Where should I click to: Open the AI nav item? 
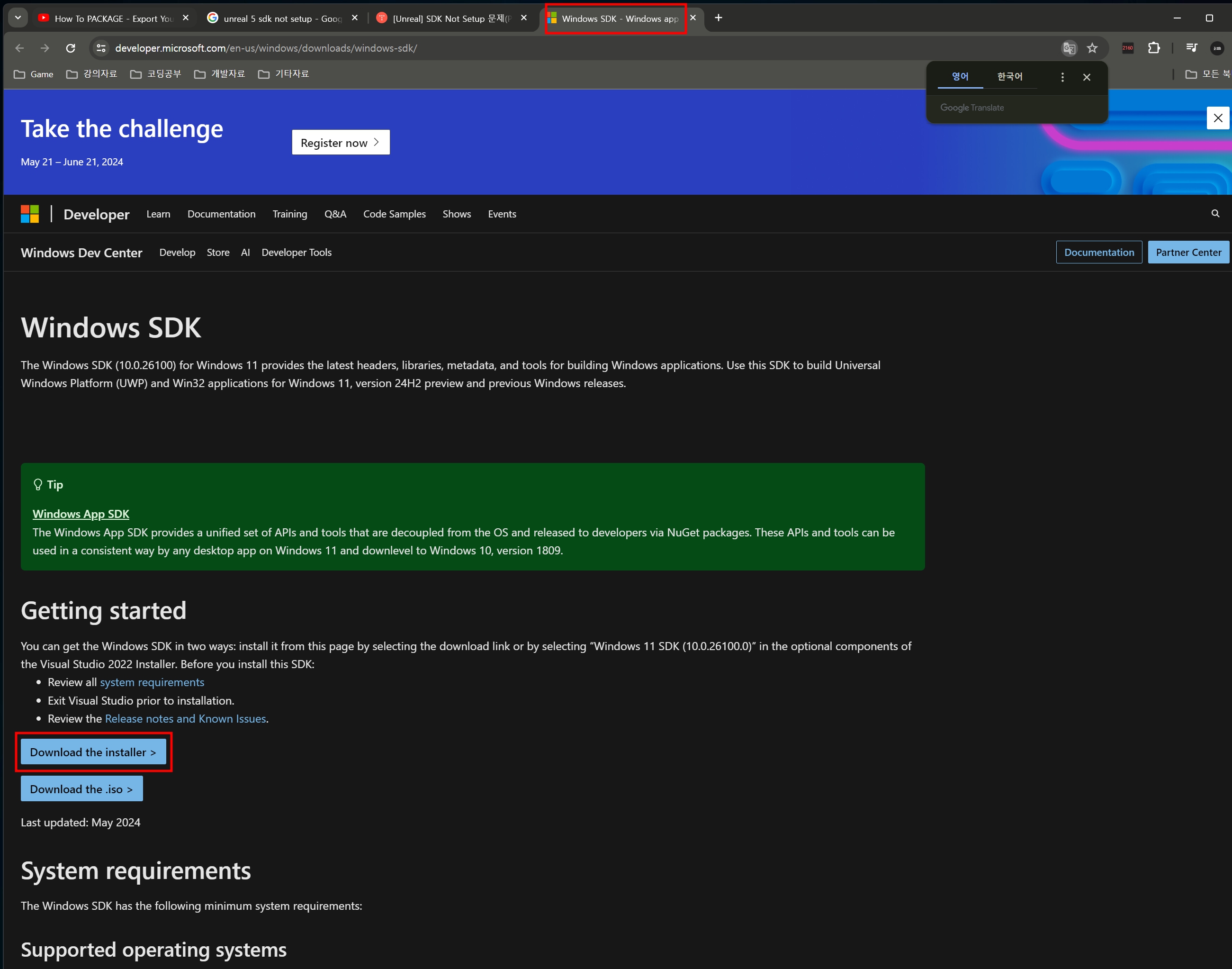[245, 253]
